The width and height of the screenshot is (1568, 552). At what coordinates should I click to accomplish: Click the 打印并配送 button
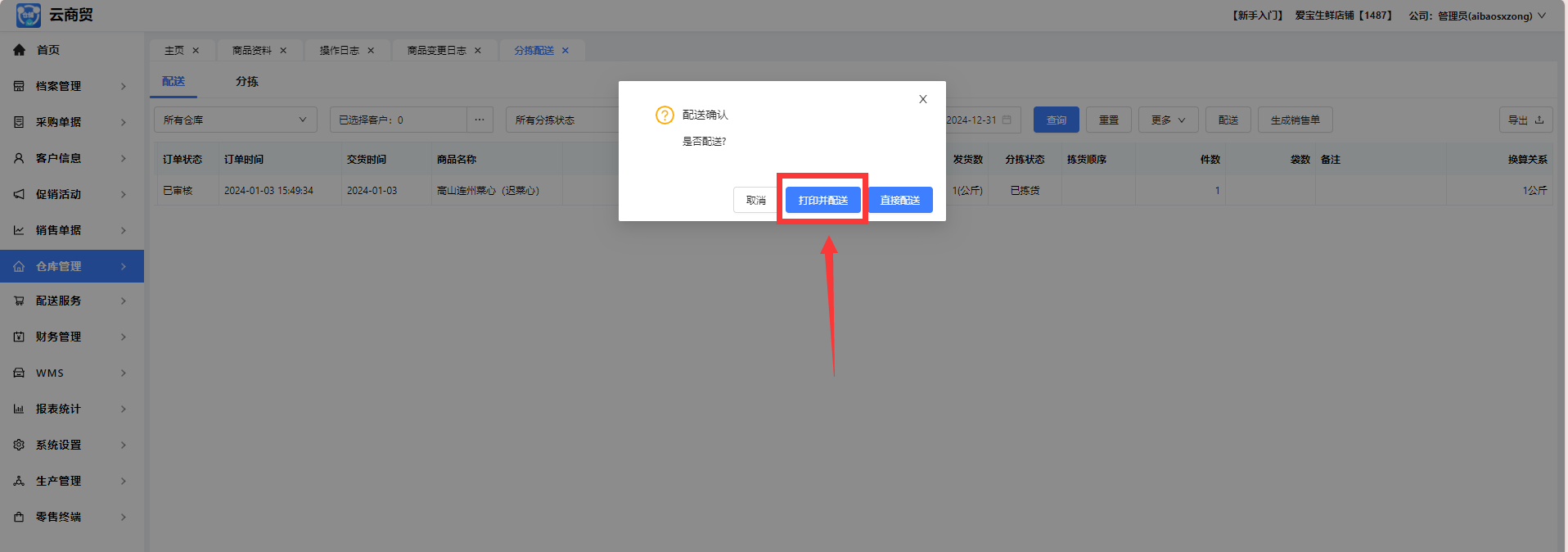[x=822, y=200]
